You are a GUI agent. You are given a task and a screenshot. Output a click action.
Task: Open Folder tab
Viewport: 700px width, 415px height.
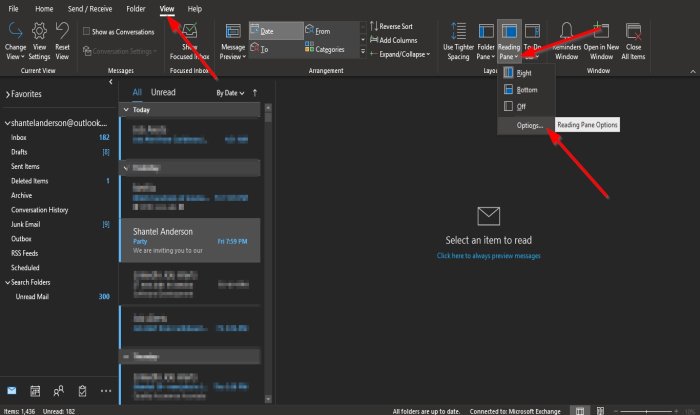tap(136, 8)
